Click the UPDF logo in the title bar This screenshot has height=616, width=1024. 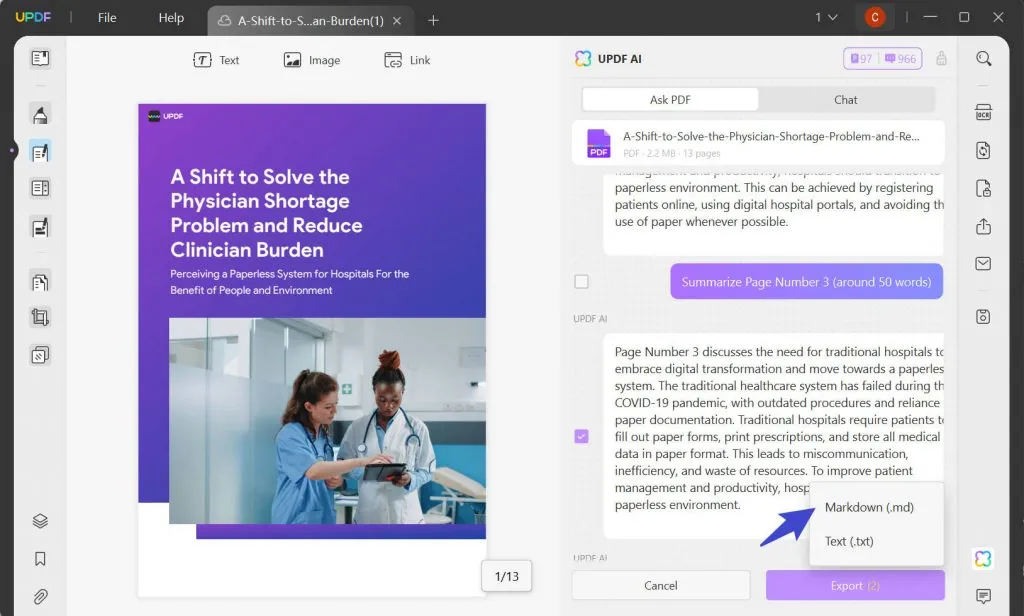pyautogui.click(x=33, y=18)
